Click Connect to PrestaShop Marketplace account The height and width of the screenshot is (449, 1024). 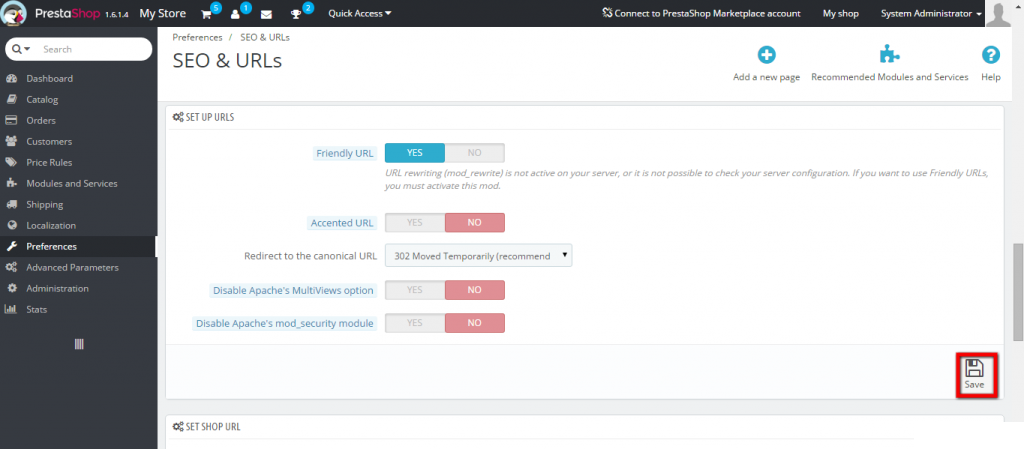(701, 13)
